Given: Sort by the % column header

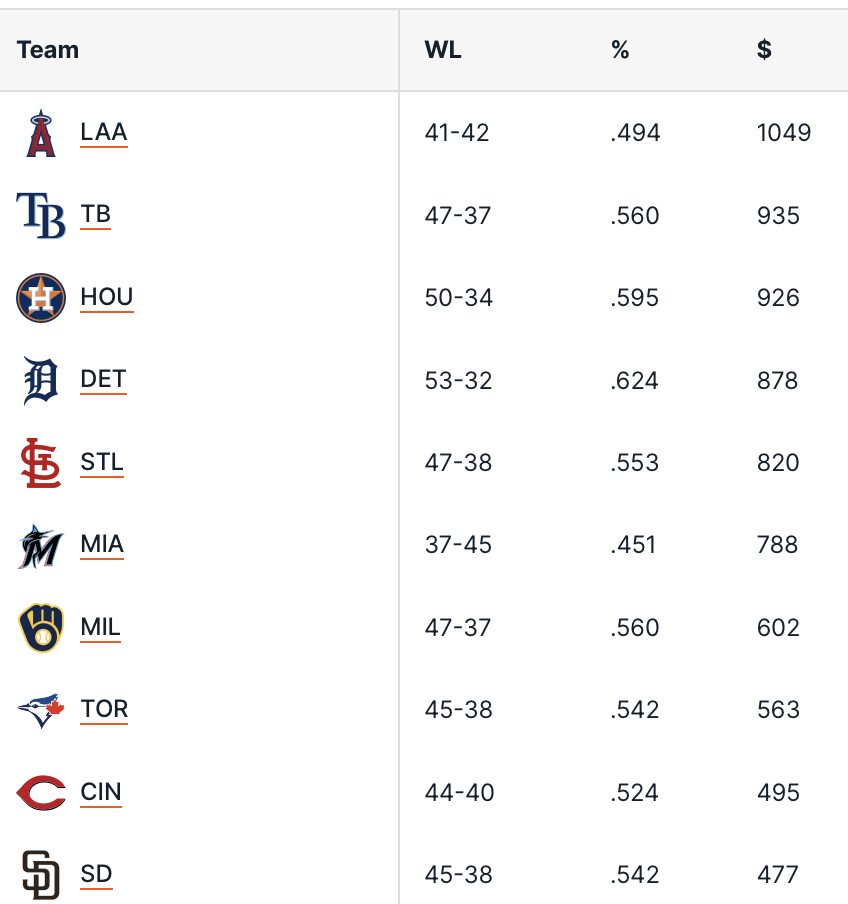Looking at the screenshot, I should coord(620,50).
